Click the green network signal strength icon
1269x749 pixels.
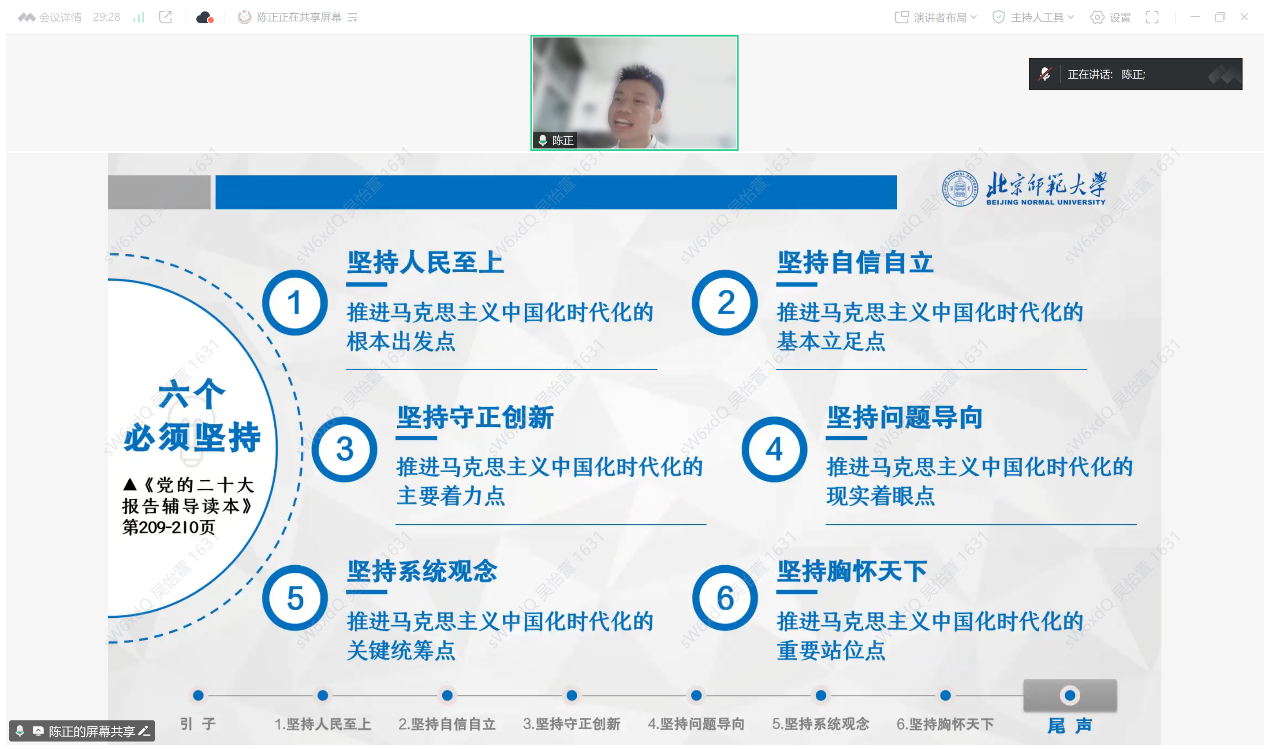pos(139,17)
